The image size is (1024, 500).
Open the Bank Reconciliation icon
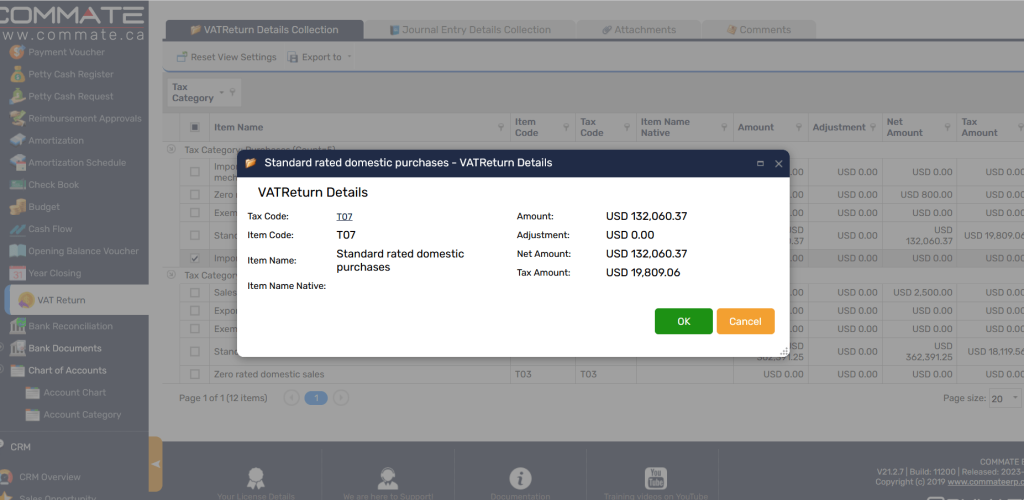point(17,326)
